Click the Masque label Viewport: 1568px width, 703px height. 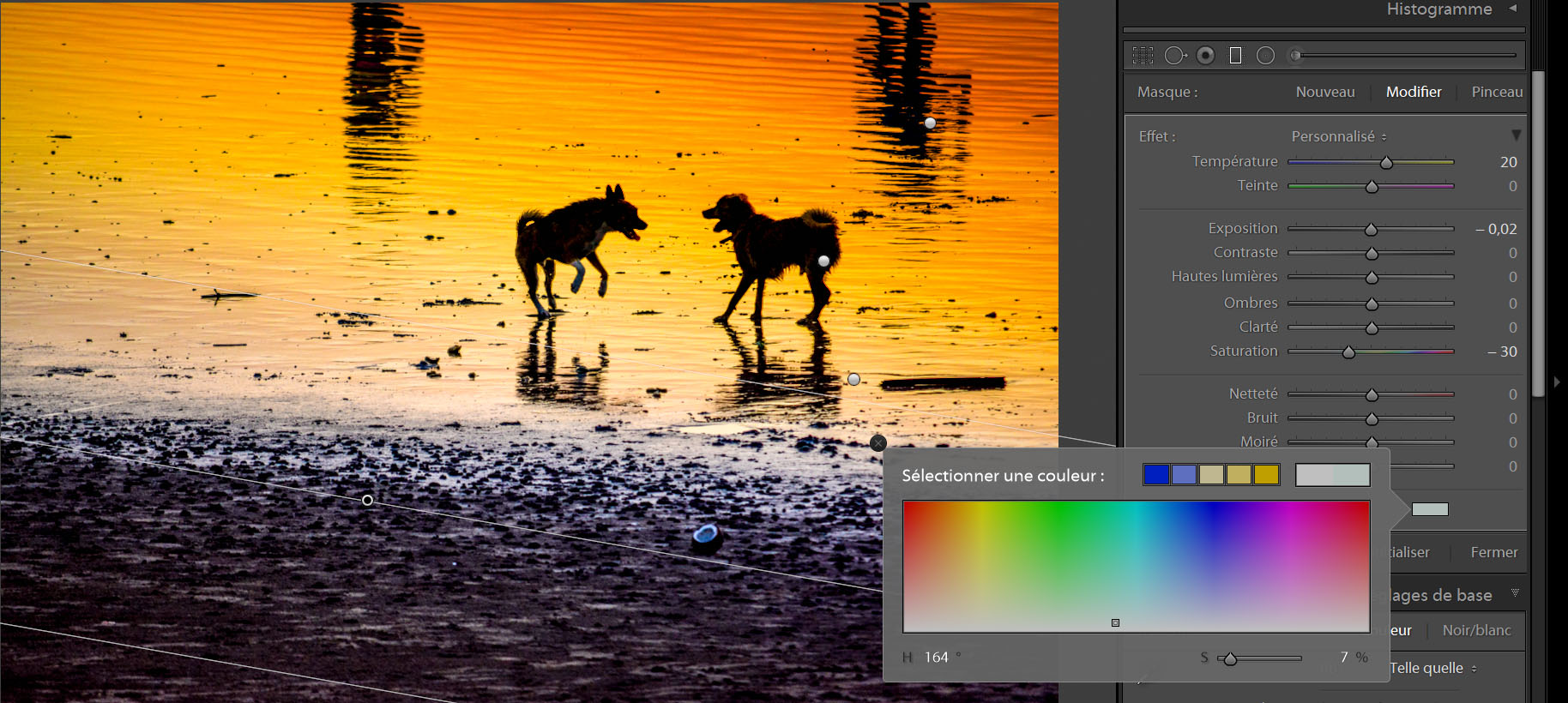tap(1167, 92)
